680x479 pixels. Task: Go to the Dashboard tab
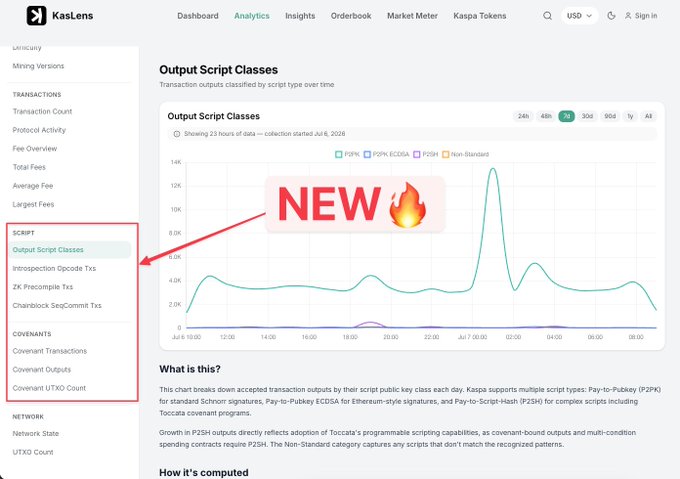[x=198, y=16]
